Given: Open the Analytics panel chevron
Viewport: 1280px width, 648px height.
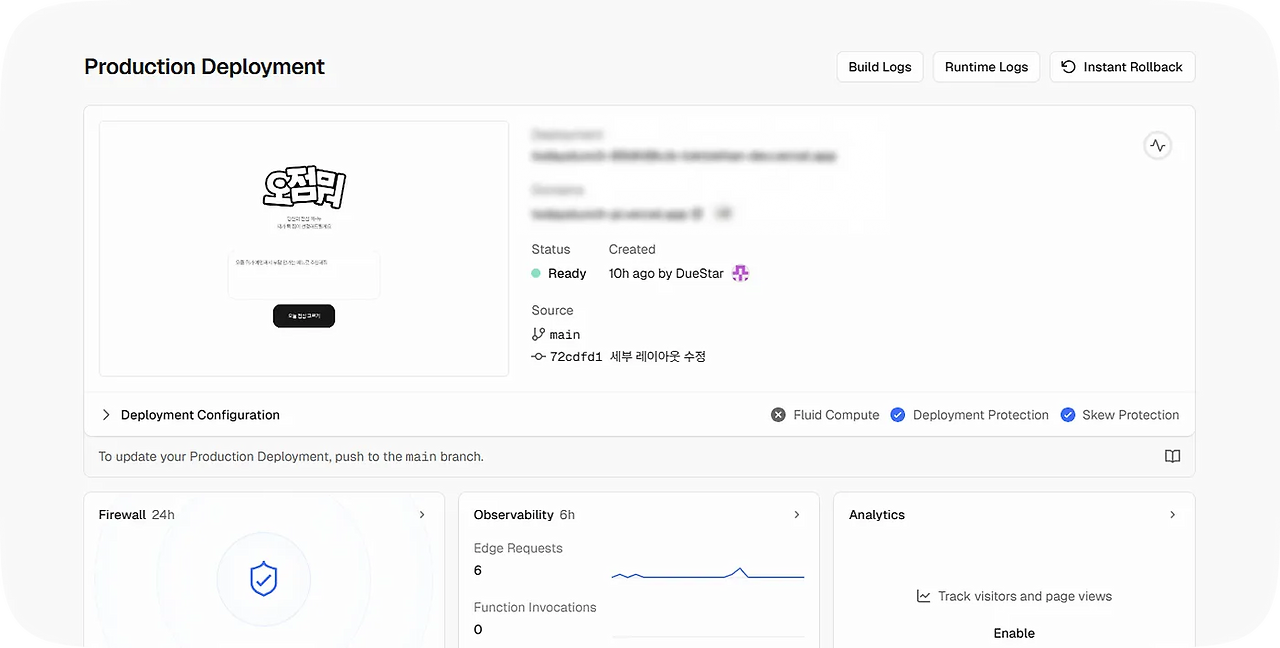Looking at the screenshot, I should click(x=1172, y=515).
